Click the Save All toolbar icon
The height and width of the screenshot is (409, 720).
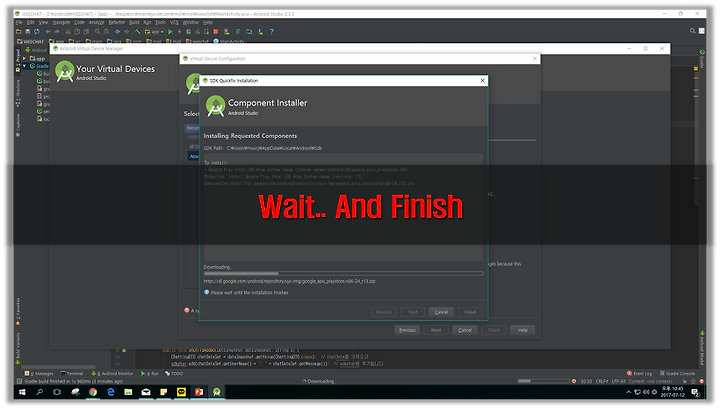[x=28, y=32]
